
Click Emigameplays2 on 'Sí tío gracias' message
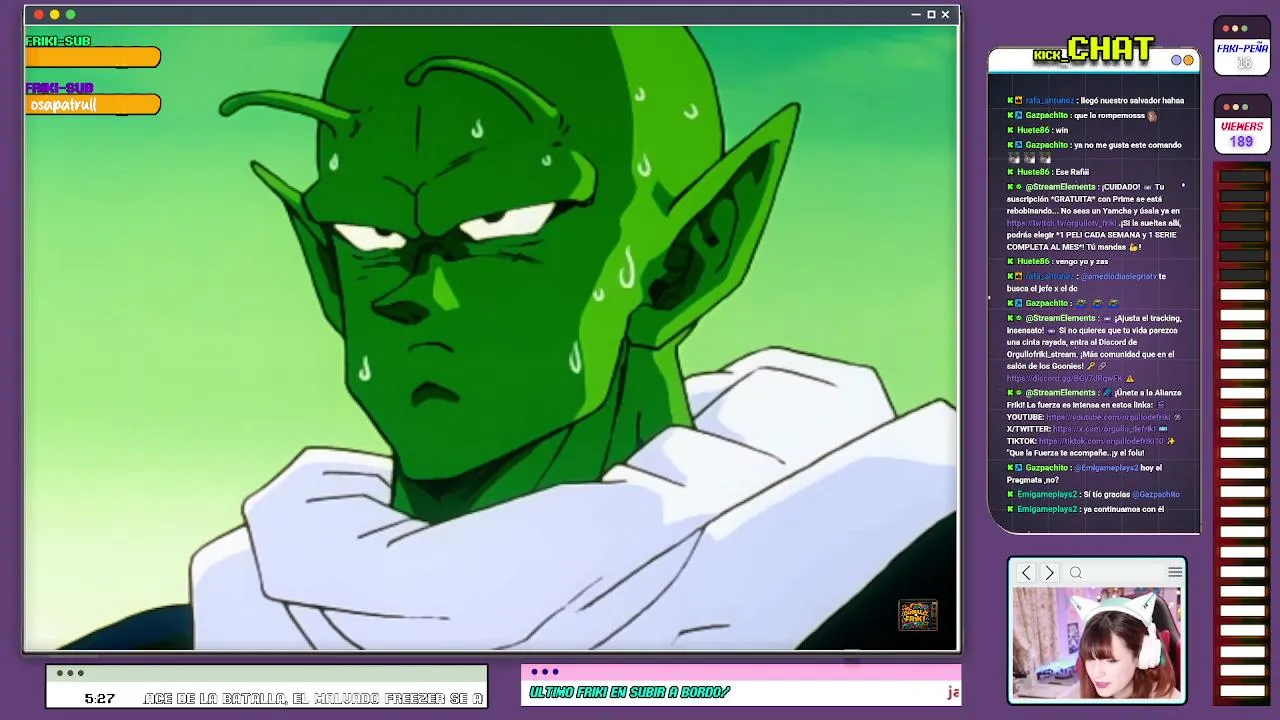click(x=1047, y=494)
